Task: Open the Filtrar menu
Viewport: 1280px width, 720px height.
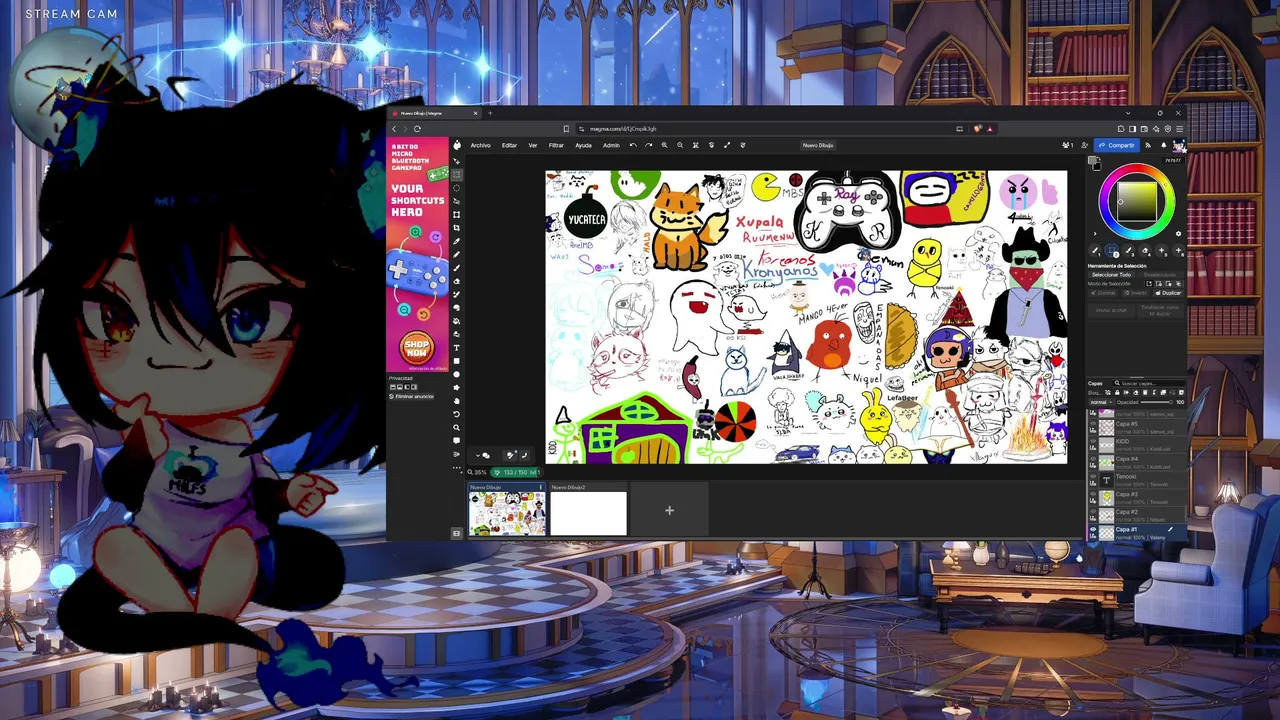Action: [x=556, y=145]
